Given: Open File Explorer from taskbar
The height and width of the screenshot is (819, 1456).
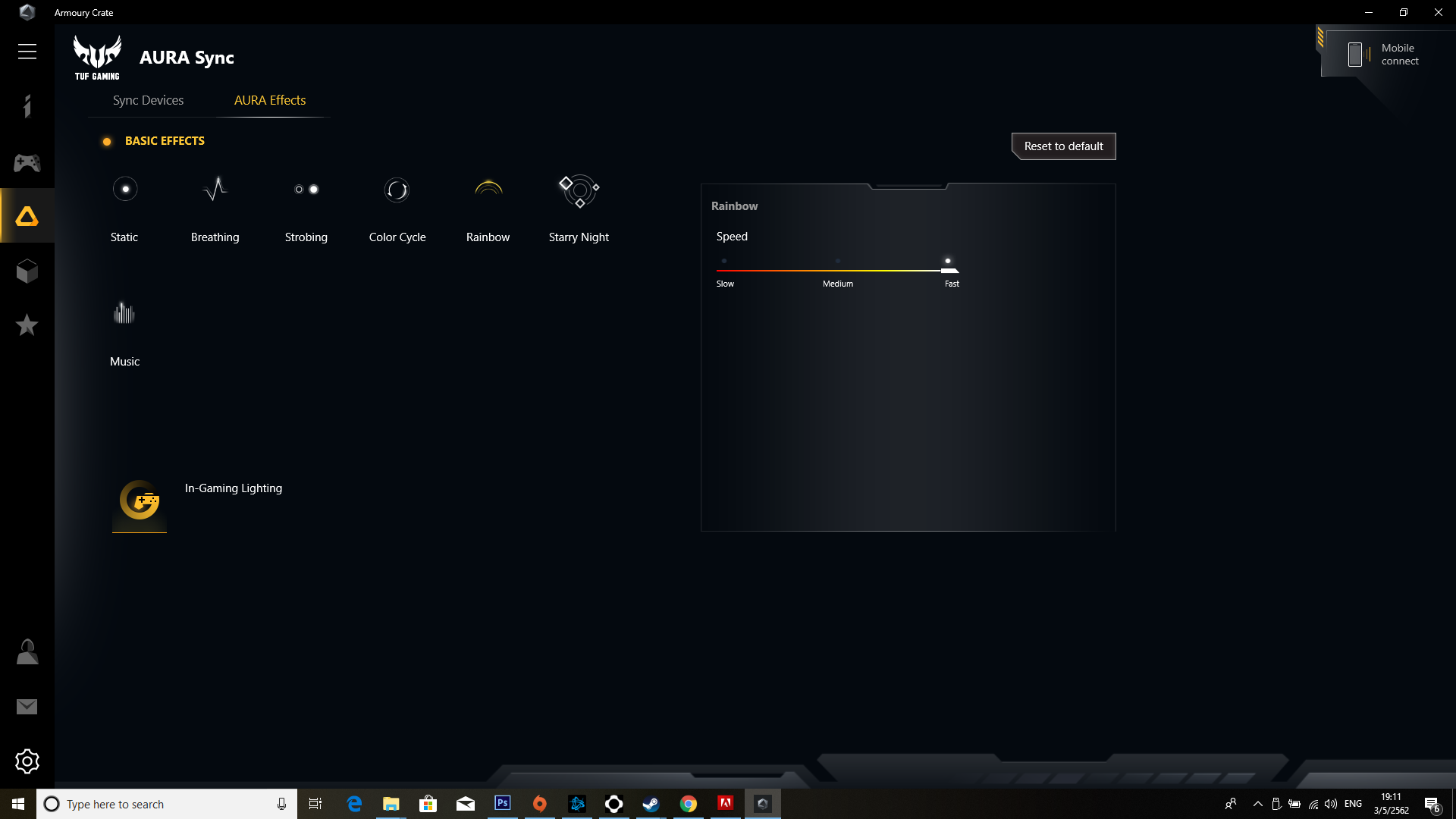Looking at the screenshot, I should pyautogui.click(x=391, y=804).
